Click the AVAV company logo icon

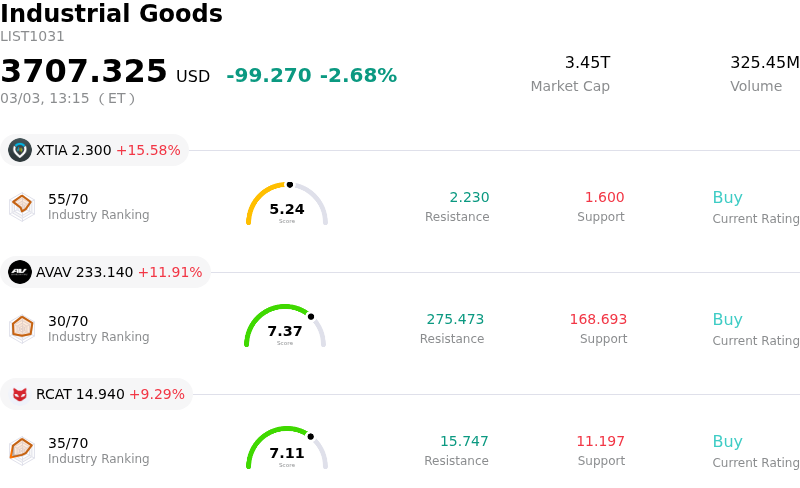click(20, 272)
